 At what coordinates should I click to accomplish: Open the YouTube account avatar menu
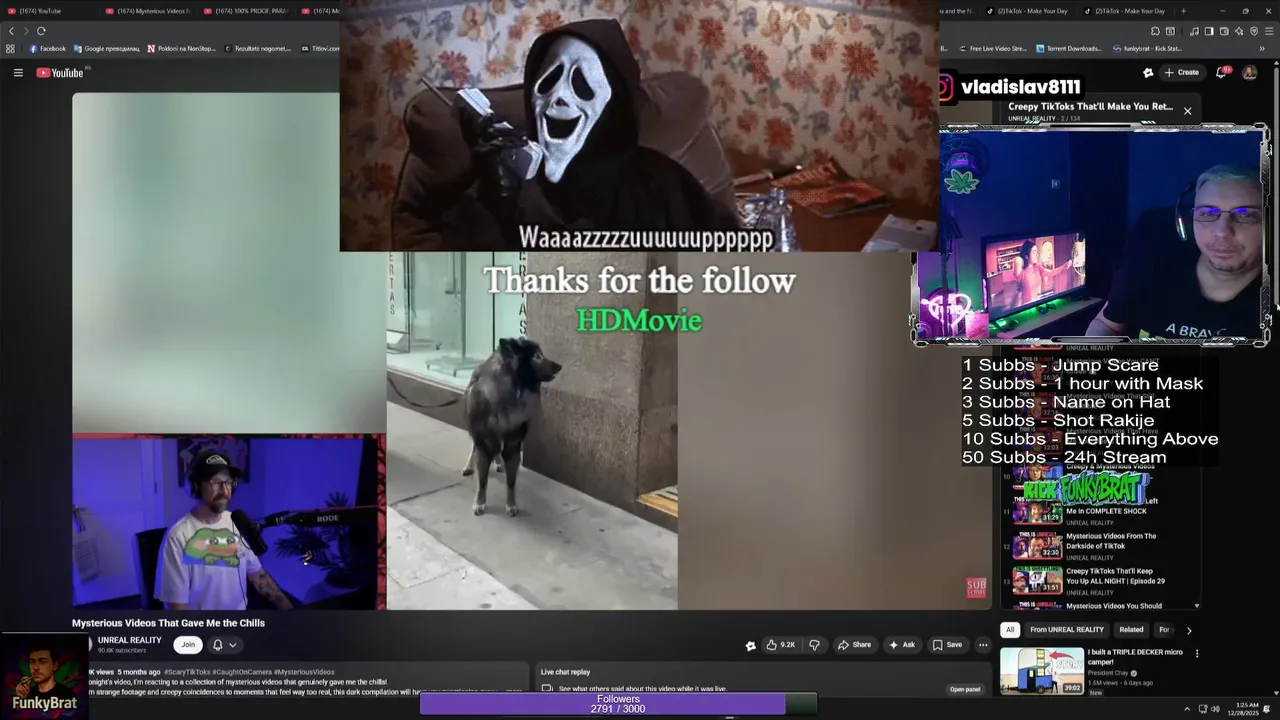[x=1249, y=72]
